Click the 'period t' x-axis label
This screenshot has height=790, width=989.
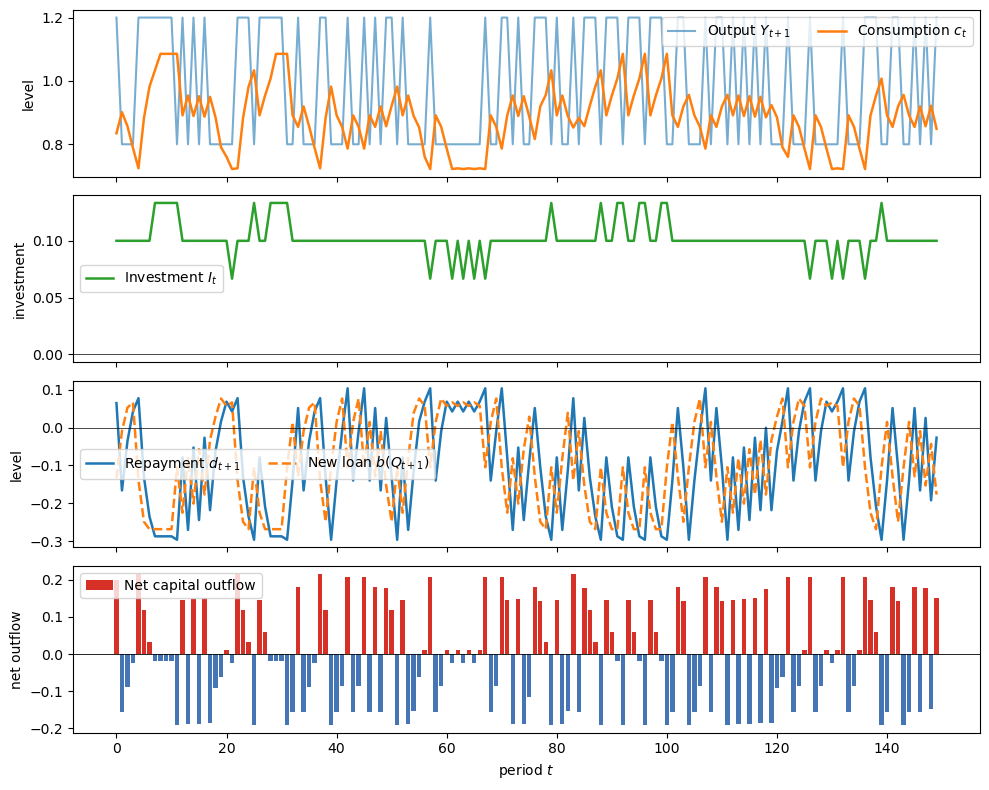(526, 770)
